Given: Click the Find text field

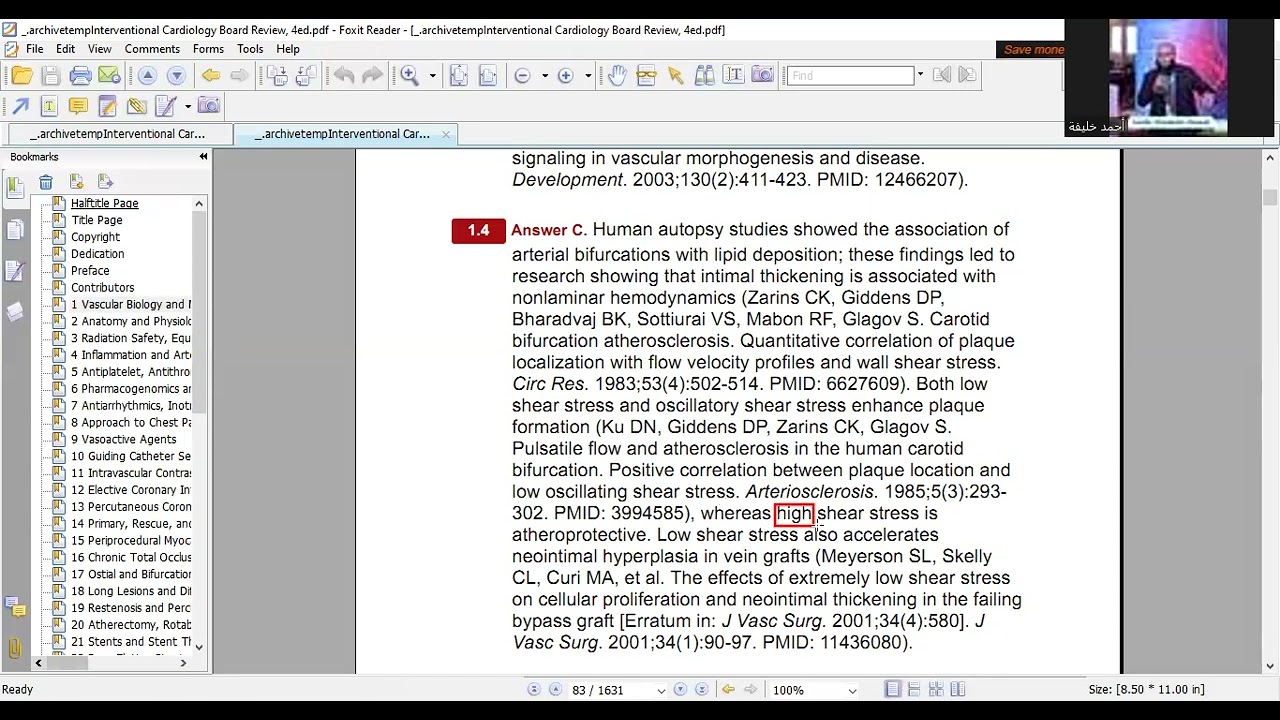Looking at the screenshot, I should pyautogui.click(x=851, y=76).
